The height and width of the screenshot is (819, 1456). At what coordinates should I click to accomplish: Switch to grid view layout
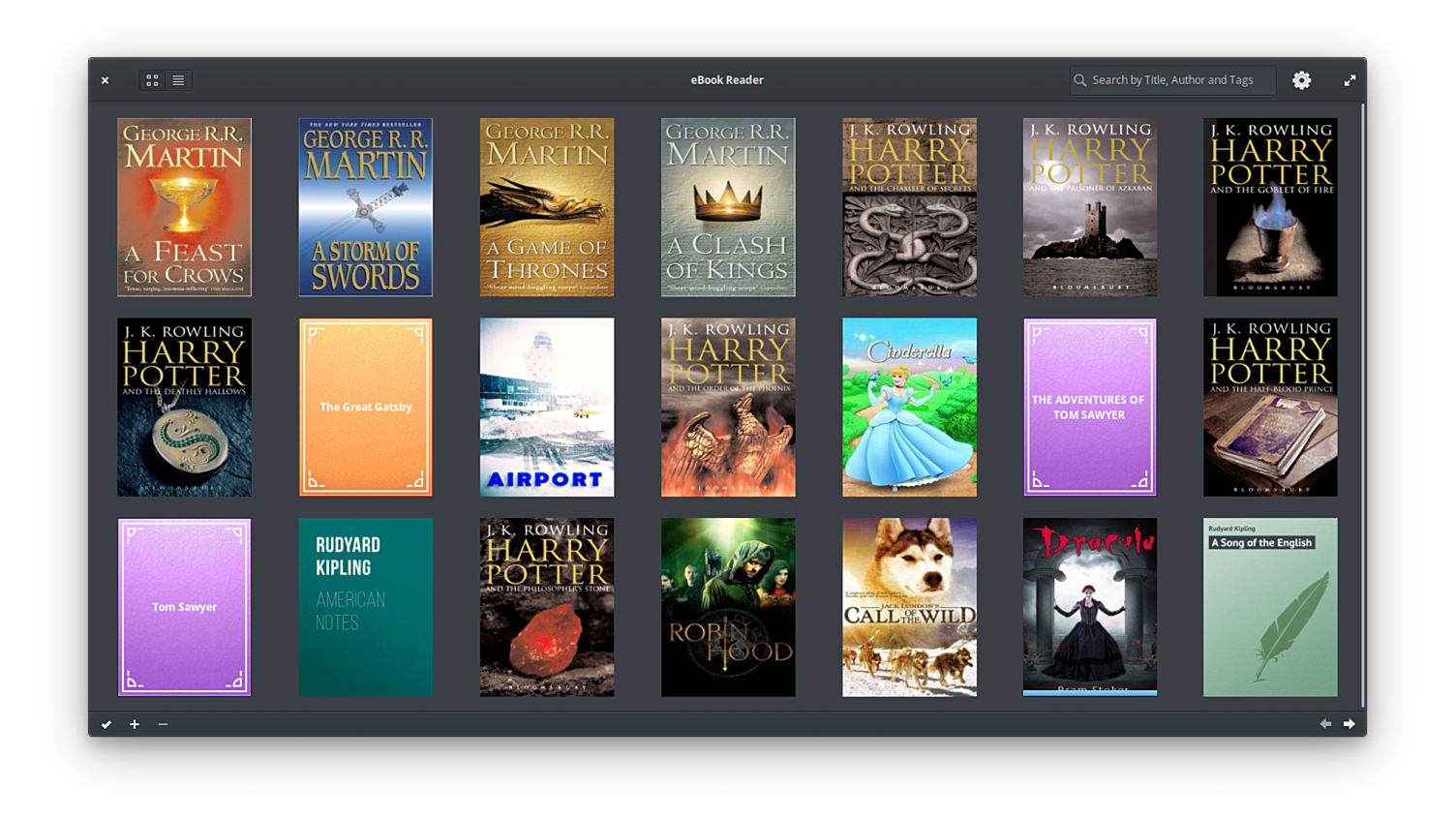[152, 80]
